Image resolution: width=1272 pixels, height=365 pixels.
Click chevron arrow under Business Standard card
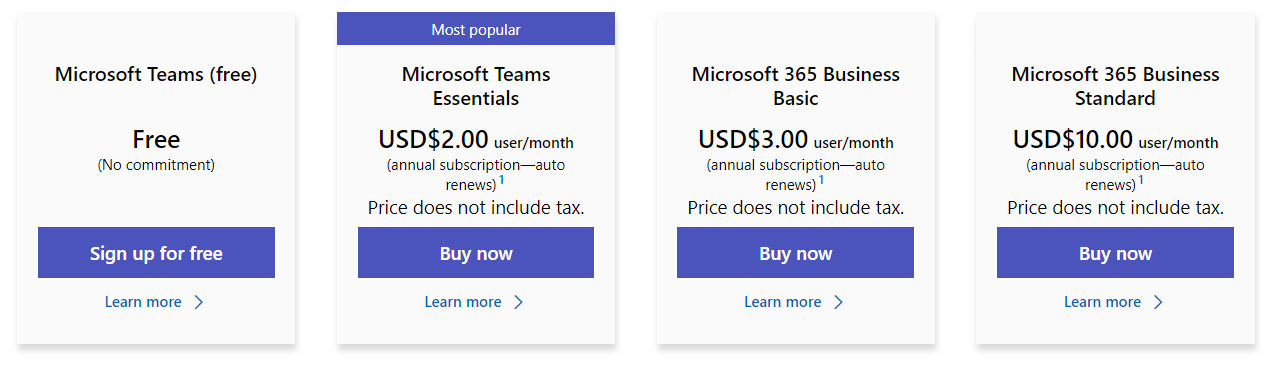[x=1158, y=302]
